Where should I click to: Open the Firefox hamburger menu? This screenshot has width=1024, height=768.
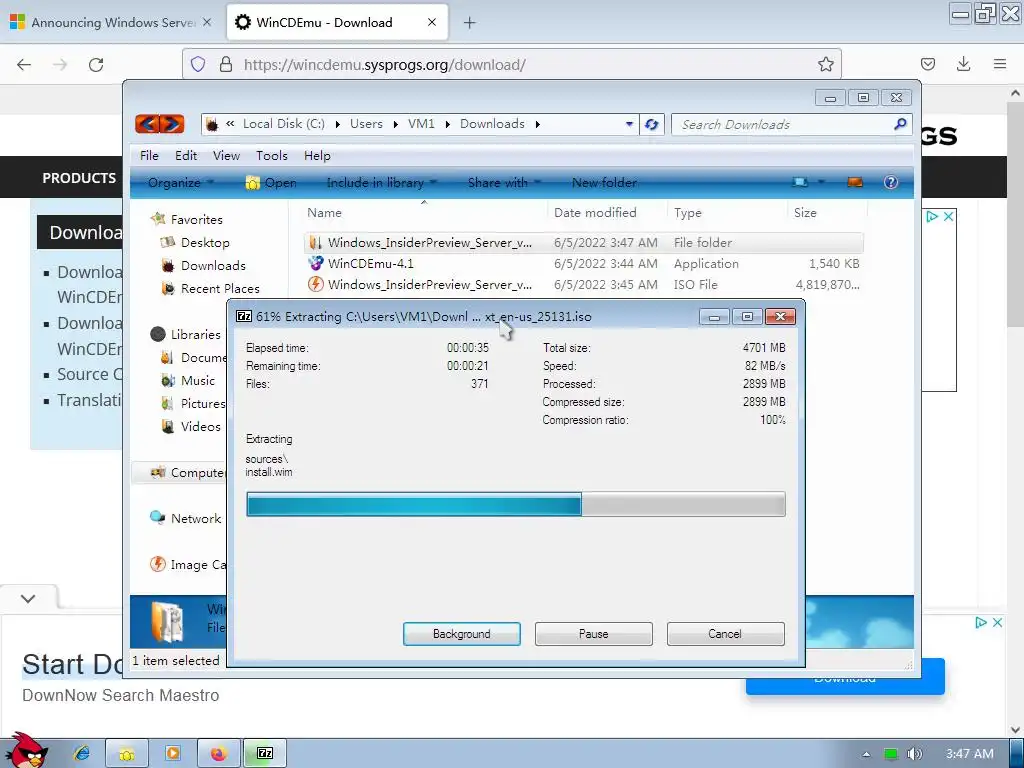[x=1000, y=64]
